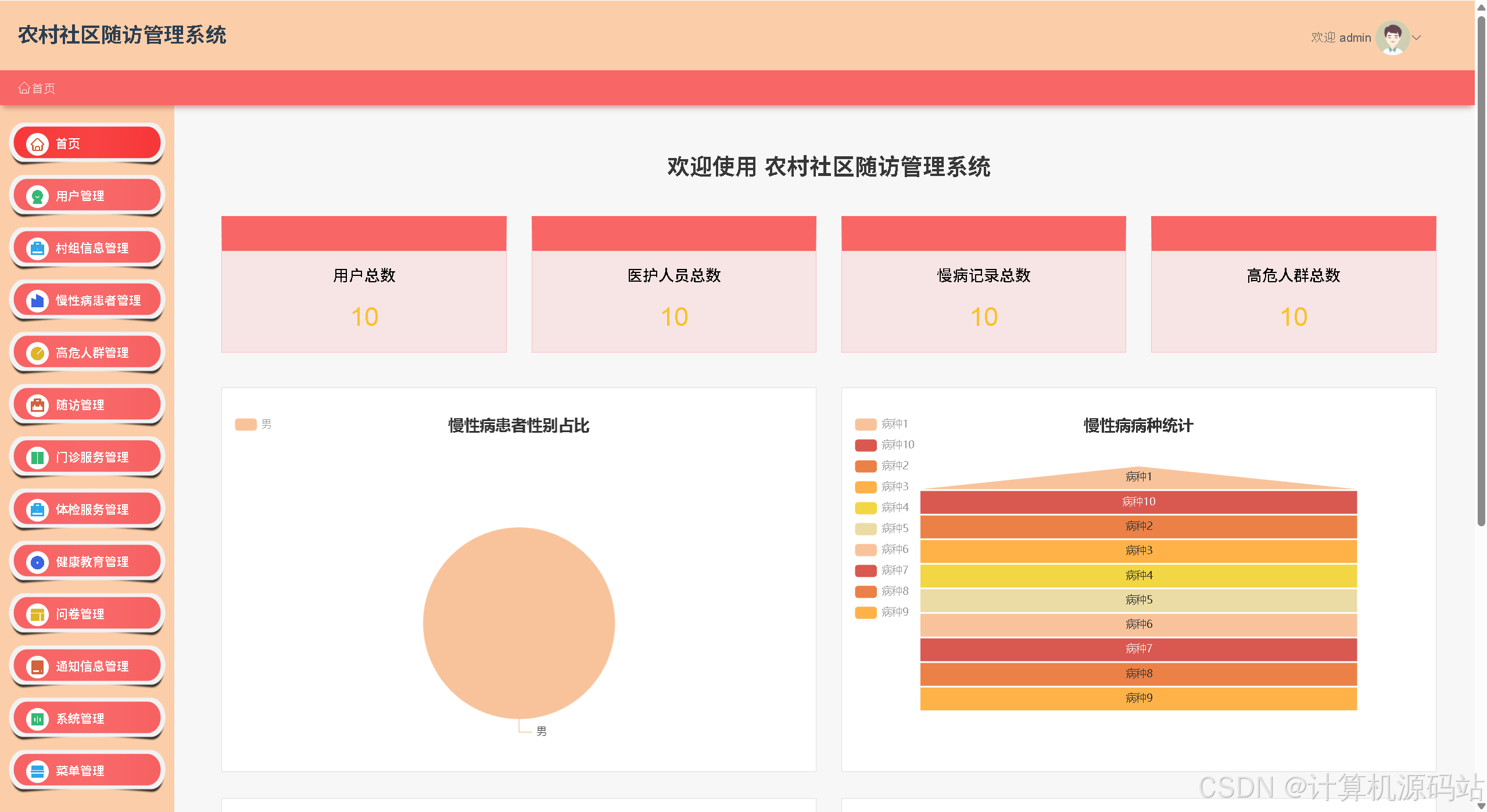Click the 男 pie chart slice
Viewport: 1487px width, 812px height.
(519, 623)
